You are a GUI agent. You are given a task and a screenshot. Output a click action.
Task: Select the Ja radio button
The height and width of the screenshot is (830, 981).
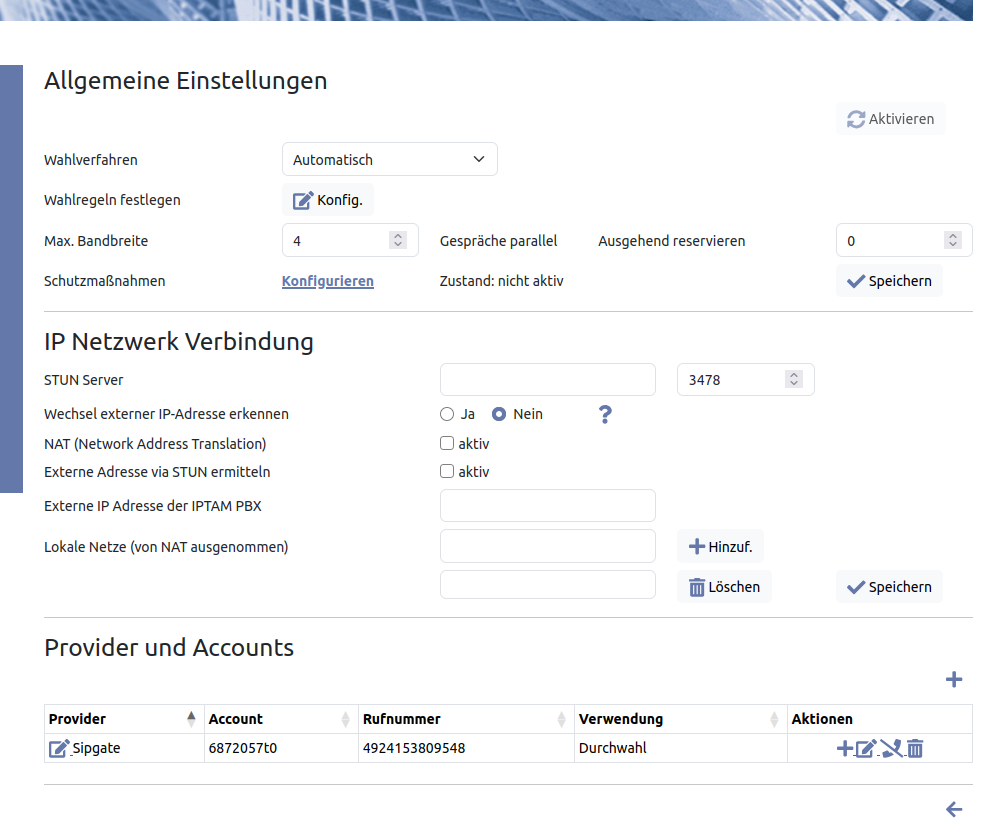447,414
